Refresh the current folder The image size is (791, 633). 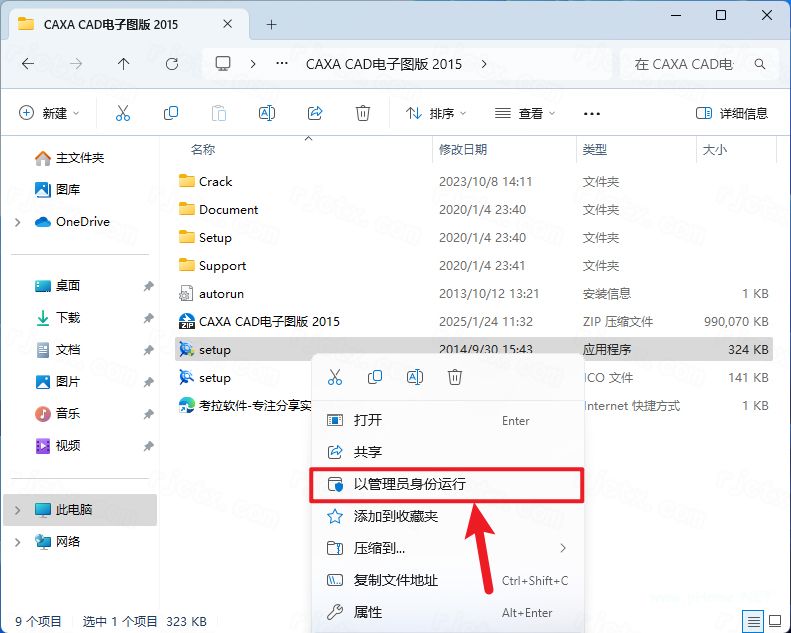[172, 64]
